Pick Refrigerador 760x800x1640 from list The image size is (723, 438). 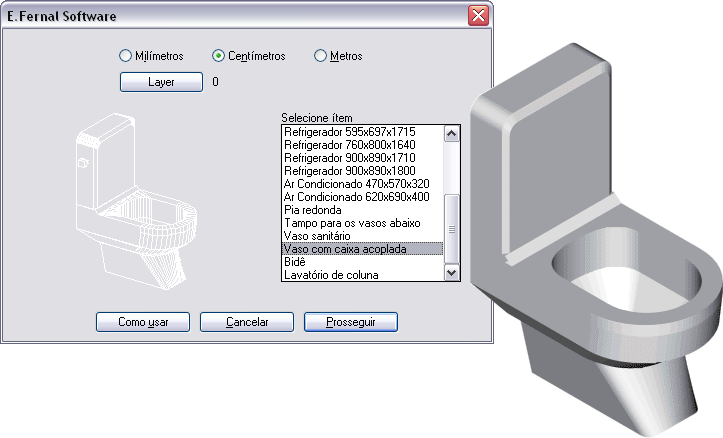coord(349,145)
